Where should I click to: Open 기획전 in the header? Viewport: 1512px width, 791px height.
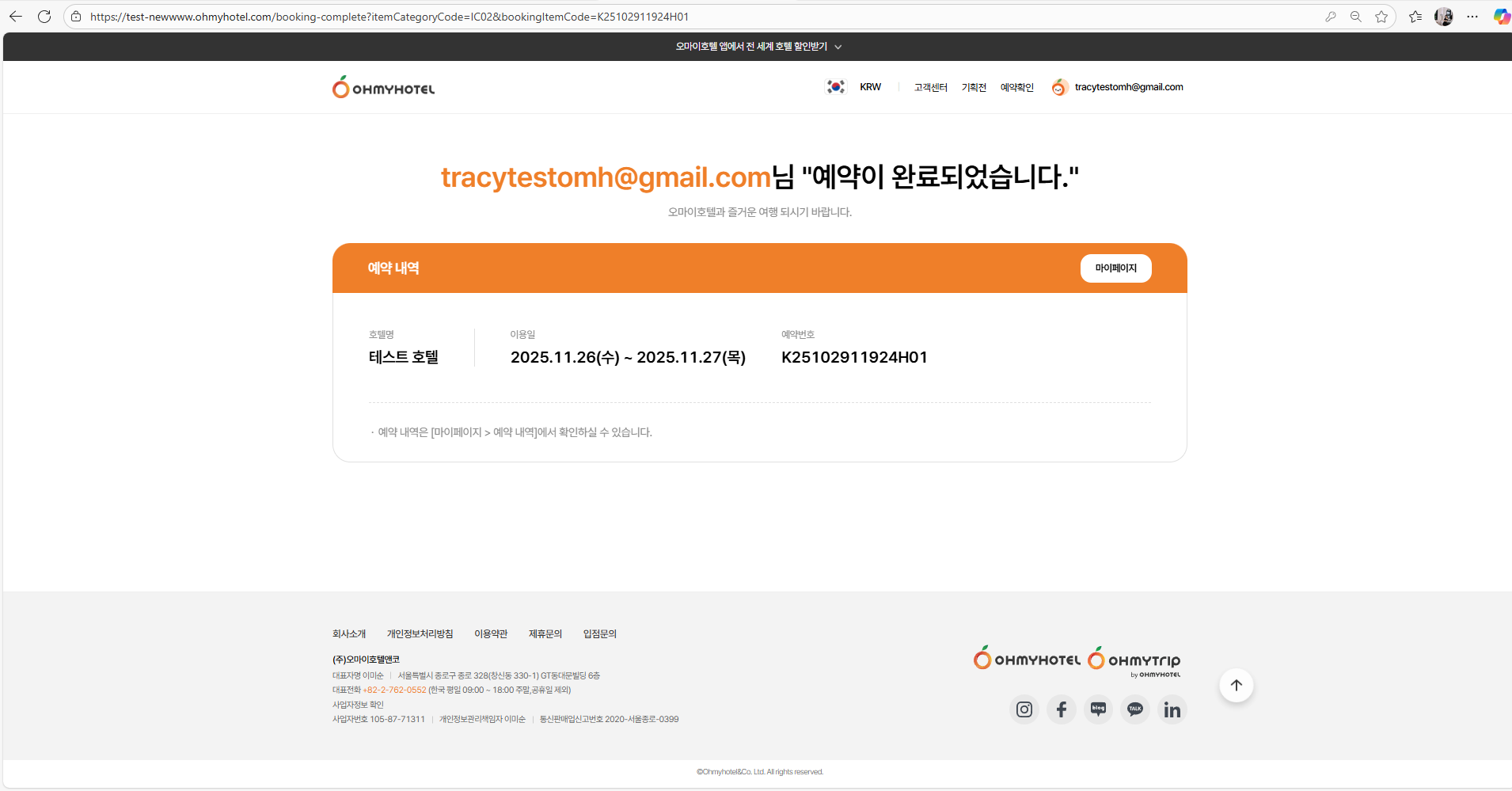pyautogui.click(x=974, y=87)
